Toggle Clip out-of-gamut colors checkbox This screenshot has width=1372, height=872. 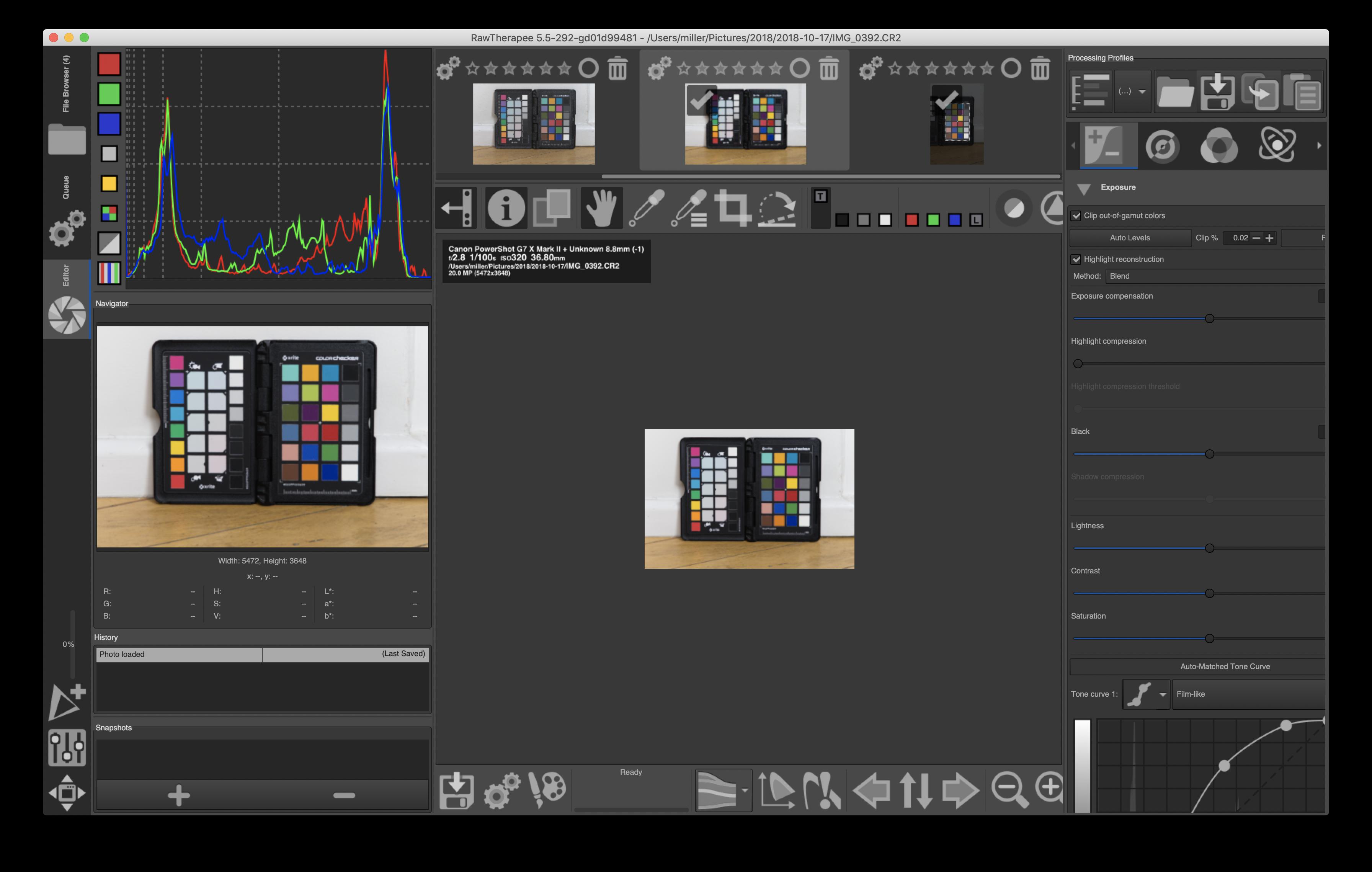click(1076, 216)
